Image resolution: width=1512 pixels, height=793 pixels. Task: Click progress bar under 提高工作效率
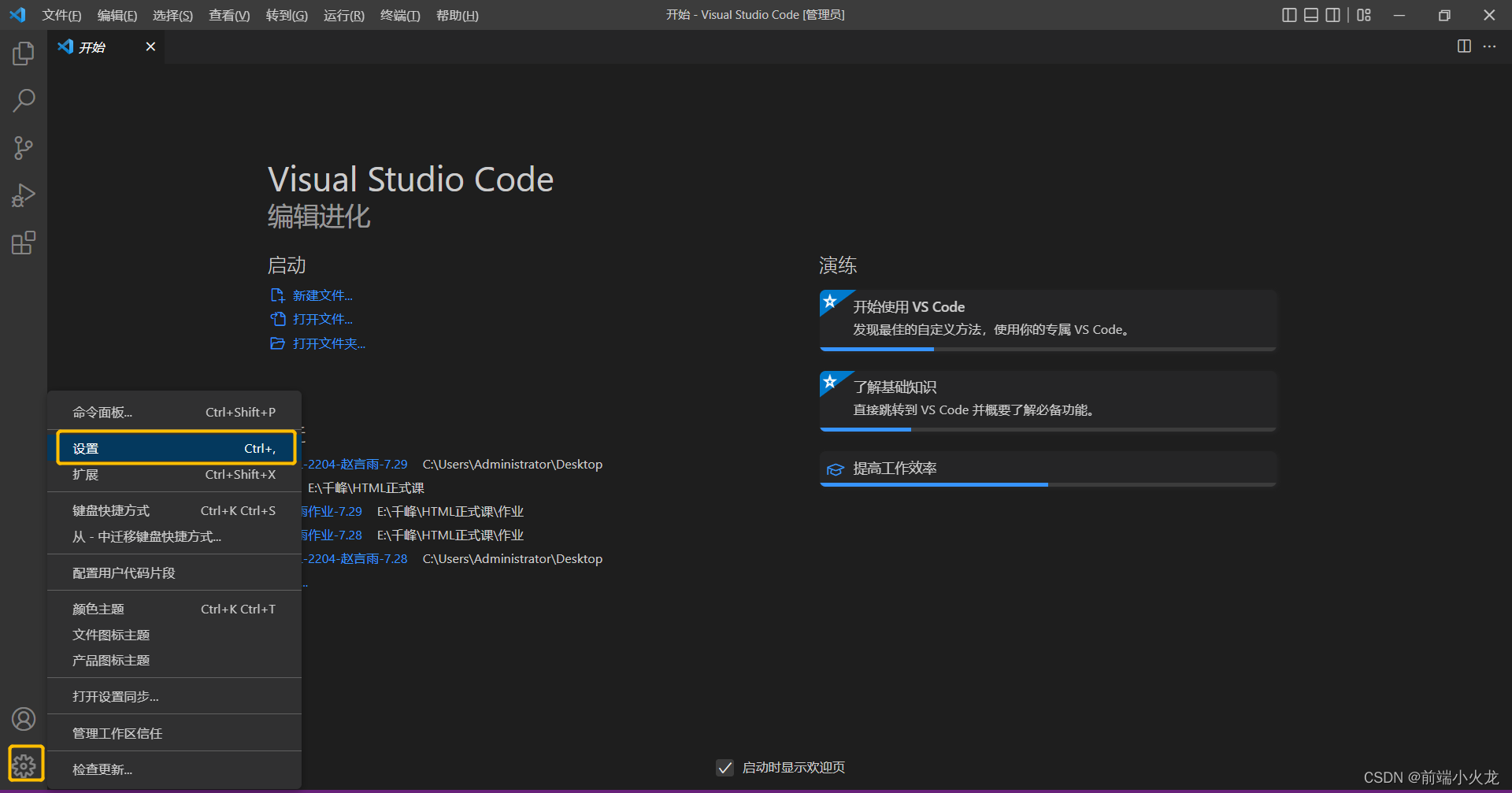(1047, 484)
